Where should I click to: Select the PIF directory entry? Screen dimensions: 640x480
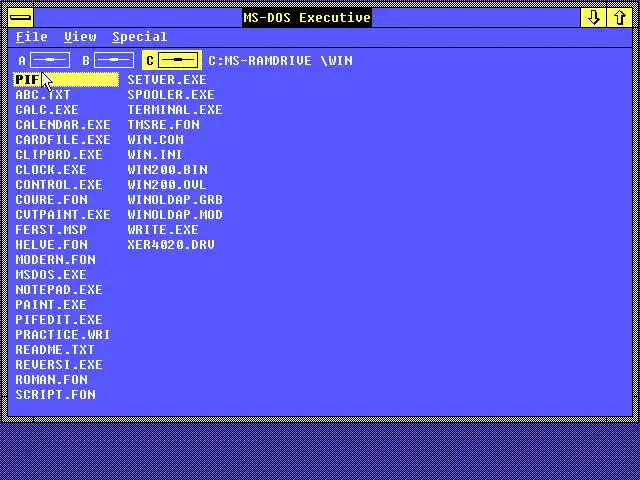(x=66, y=80)
